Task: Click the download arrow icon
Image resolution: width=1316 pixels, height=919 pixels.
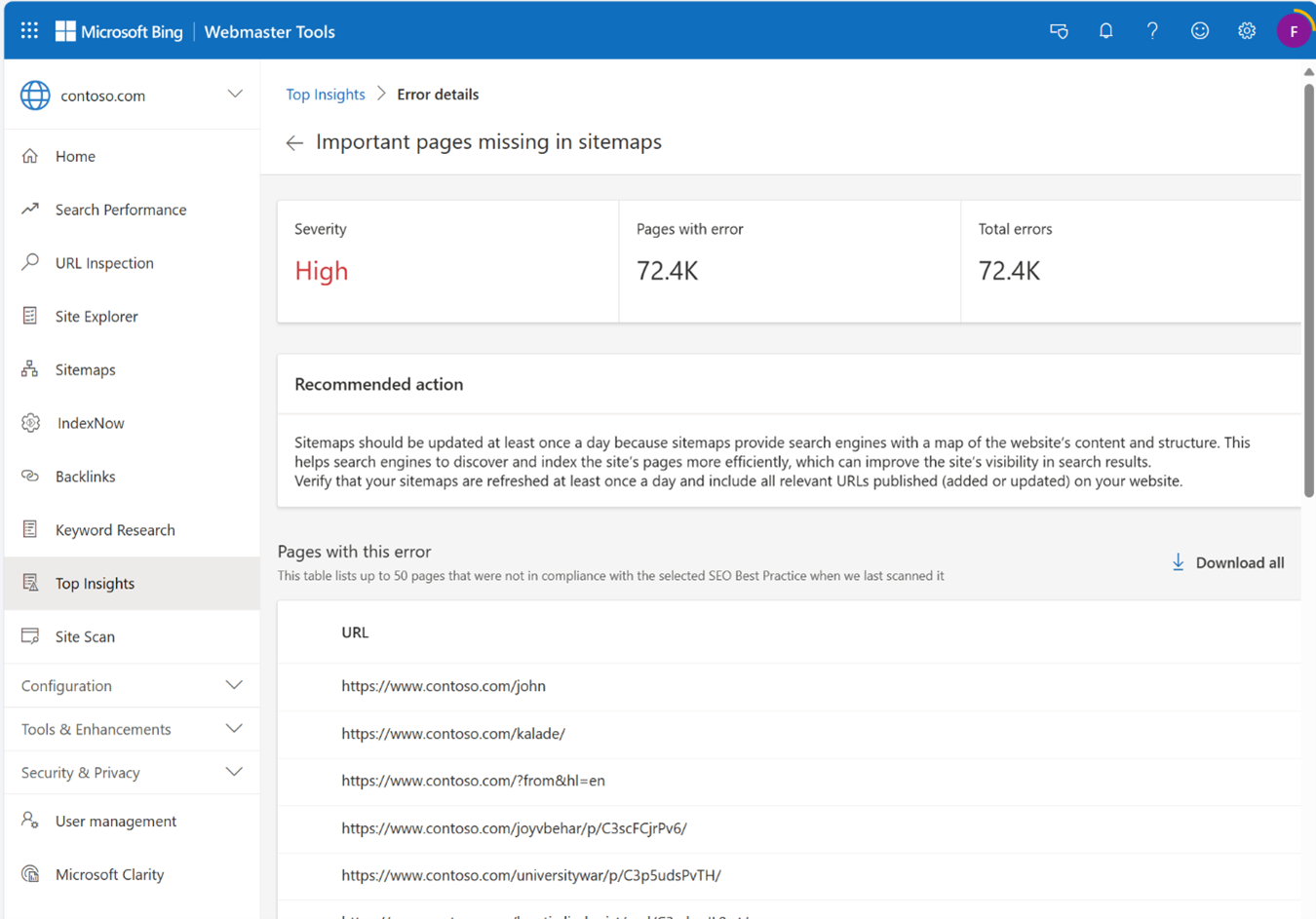Action: pos(1178,562)
